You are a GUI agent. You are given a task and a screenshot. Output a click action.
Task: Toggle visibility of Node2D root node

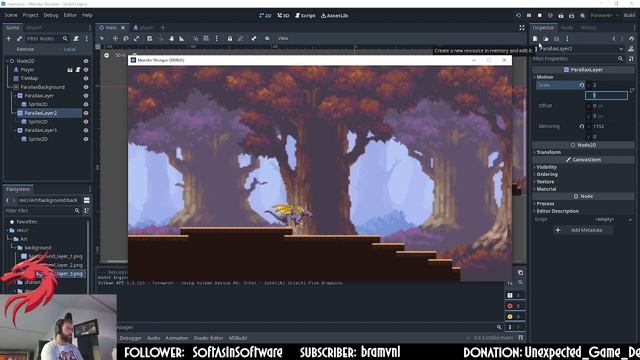coord(86,61)
